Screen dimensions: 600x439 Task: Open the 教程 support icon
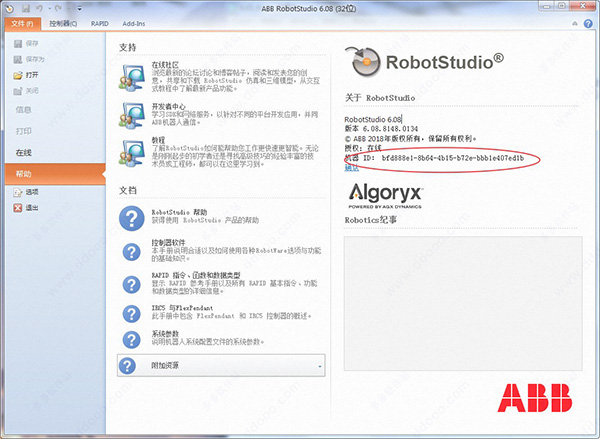point(132,153)
